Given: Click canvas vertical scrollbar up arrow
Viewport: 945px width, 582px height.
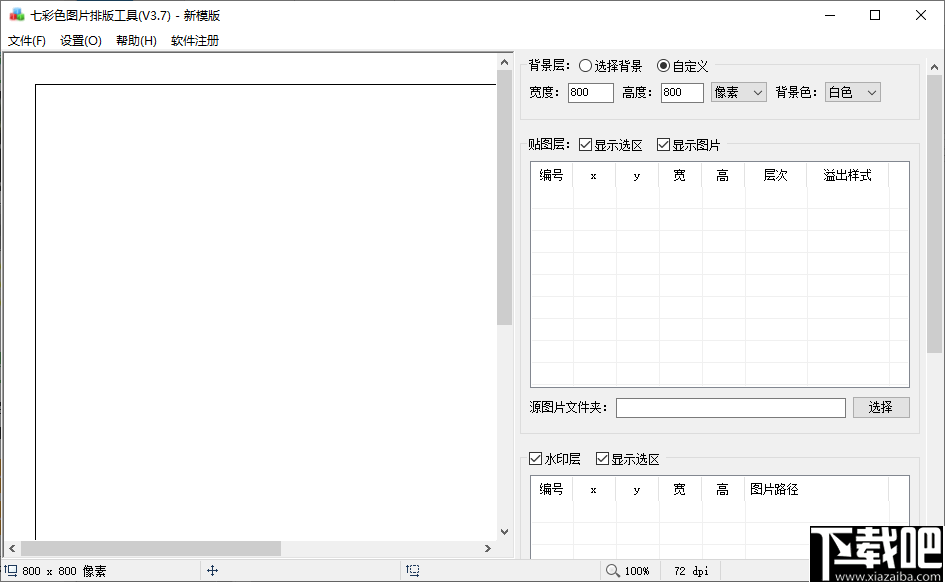Looking at the screenshot, I should click(504, 62).
